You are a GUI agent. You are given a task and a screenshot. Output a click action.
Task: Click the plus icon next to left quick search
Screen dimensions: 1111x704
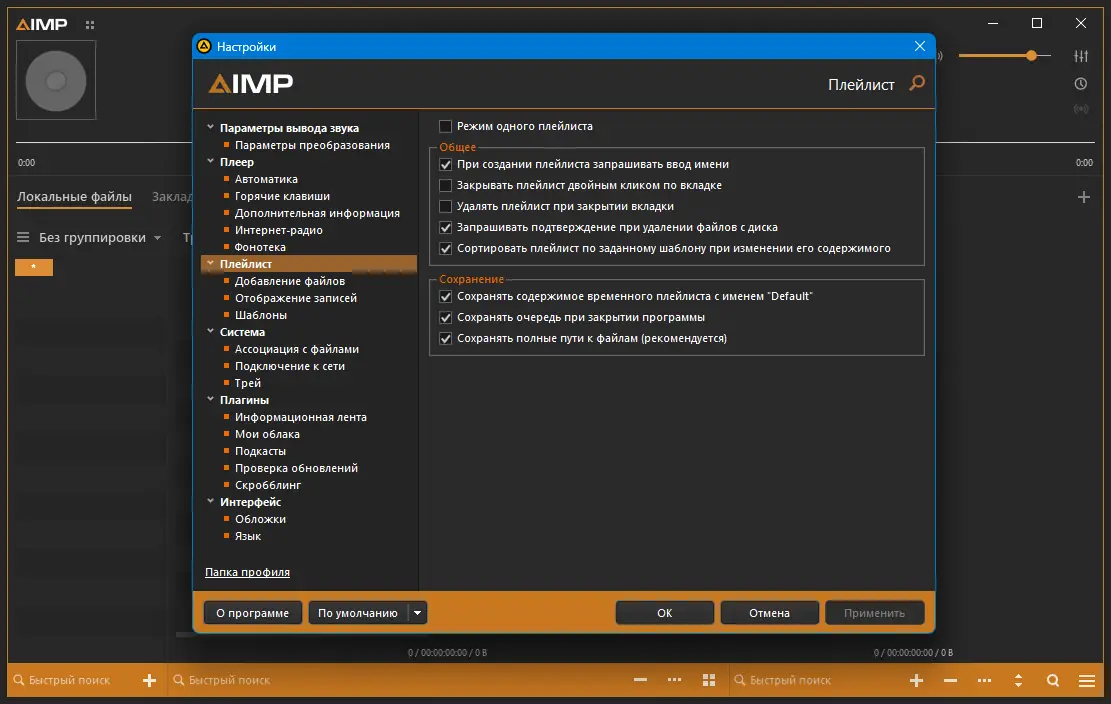149,681
